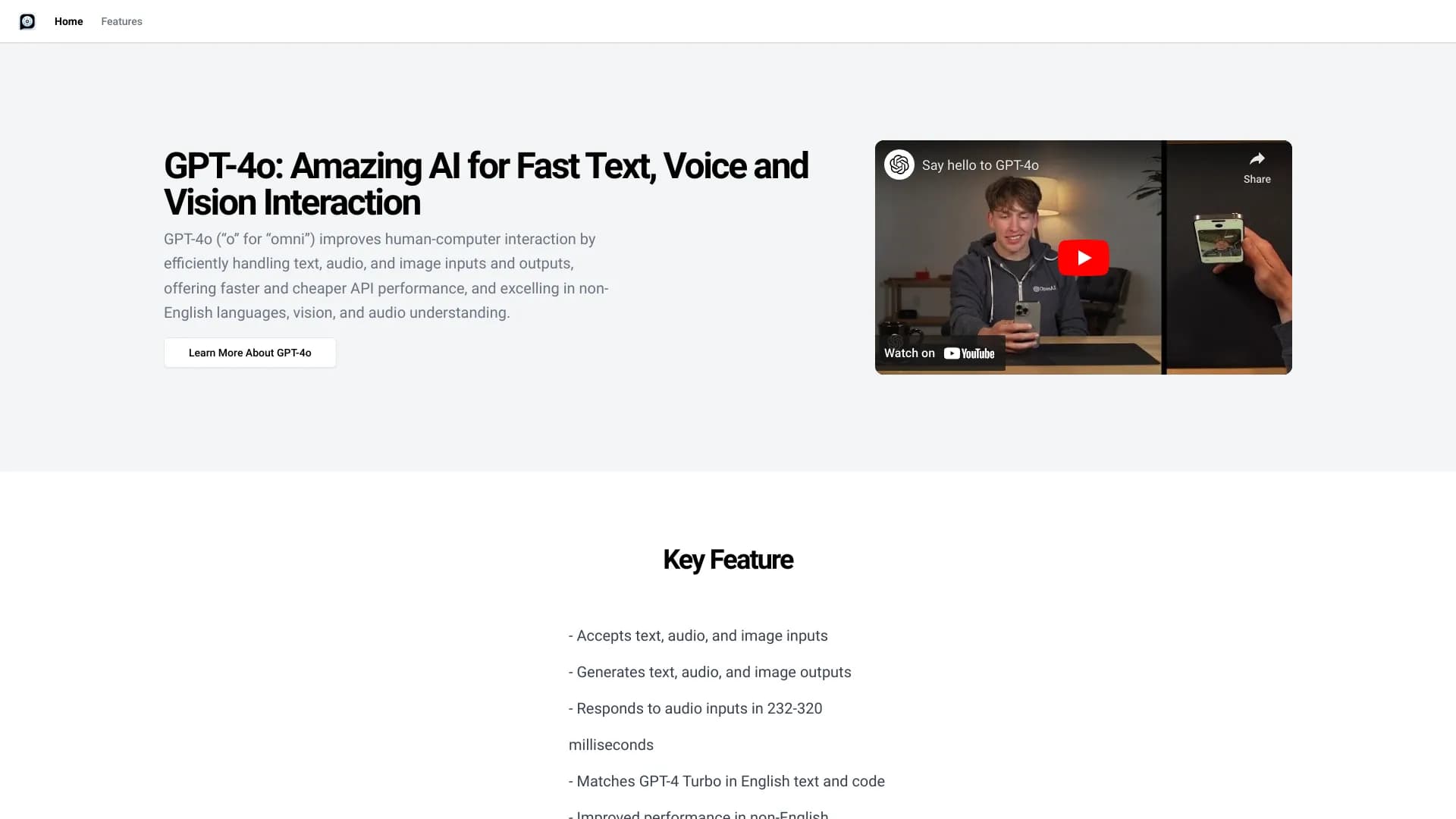Play the embedded YouTube video
Viewport: 1456px width, 819px height.
click(1083, 258)
